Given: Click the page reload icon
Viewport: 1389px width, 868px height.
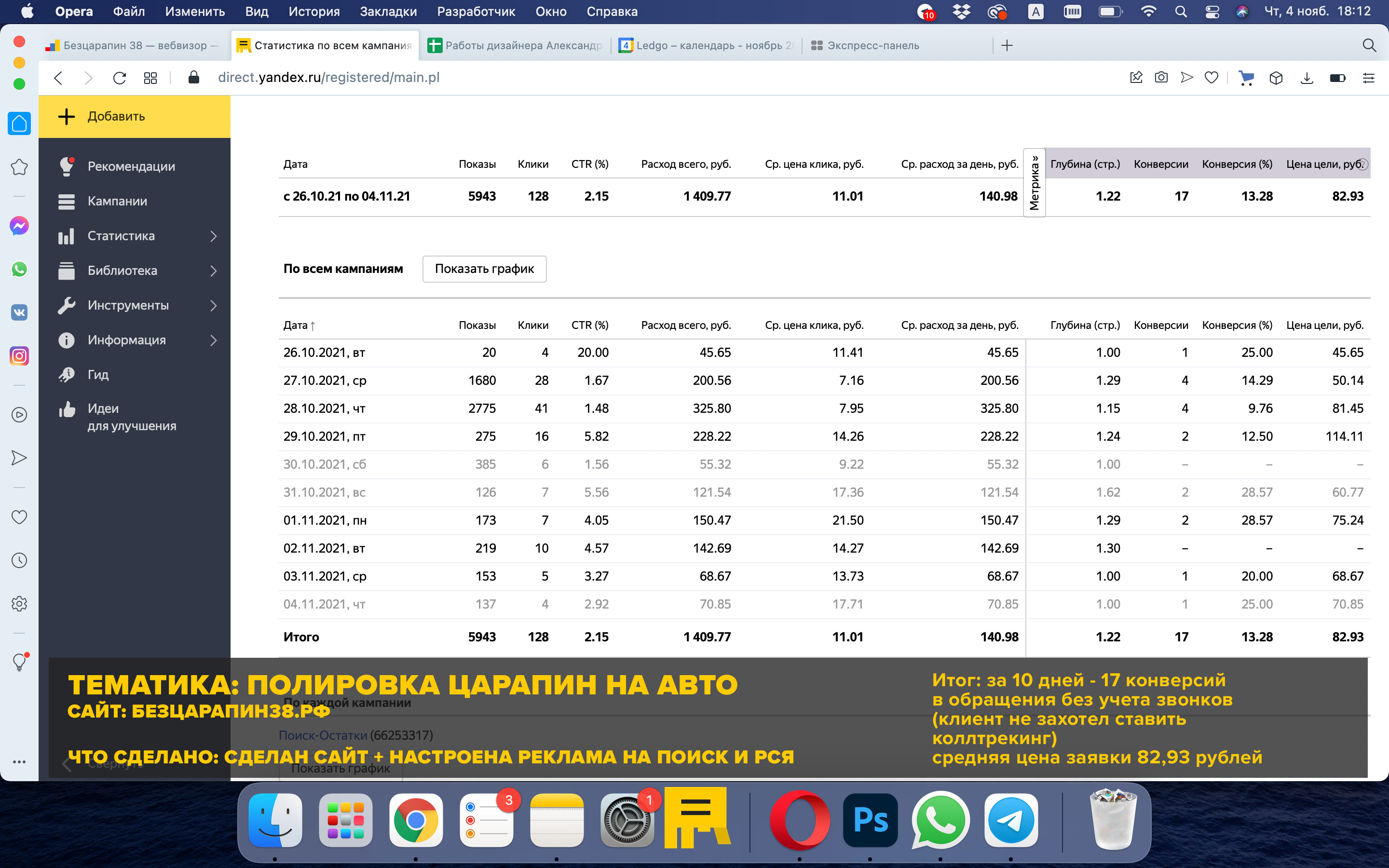Looking at the screenshot, I should [120, 78].
